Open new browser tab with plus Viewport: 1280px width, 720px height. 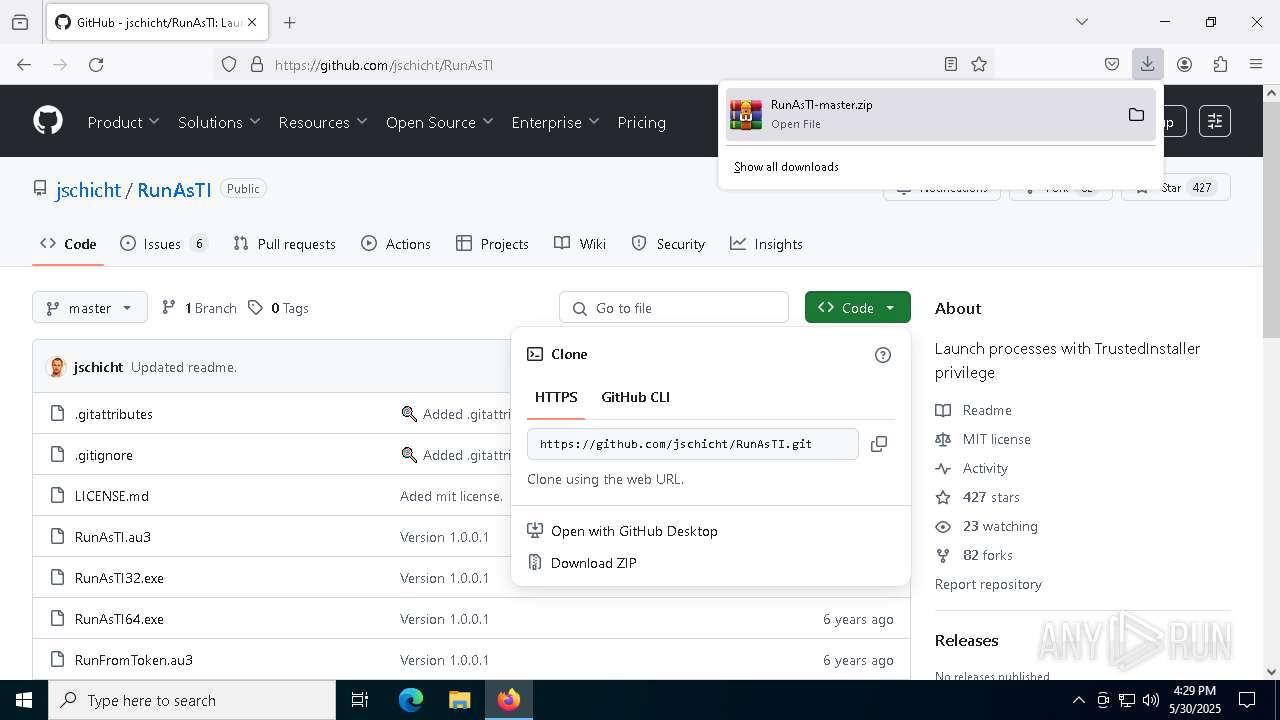pos(289,22)
